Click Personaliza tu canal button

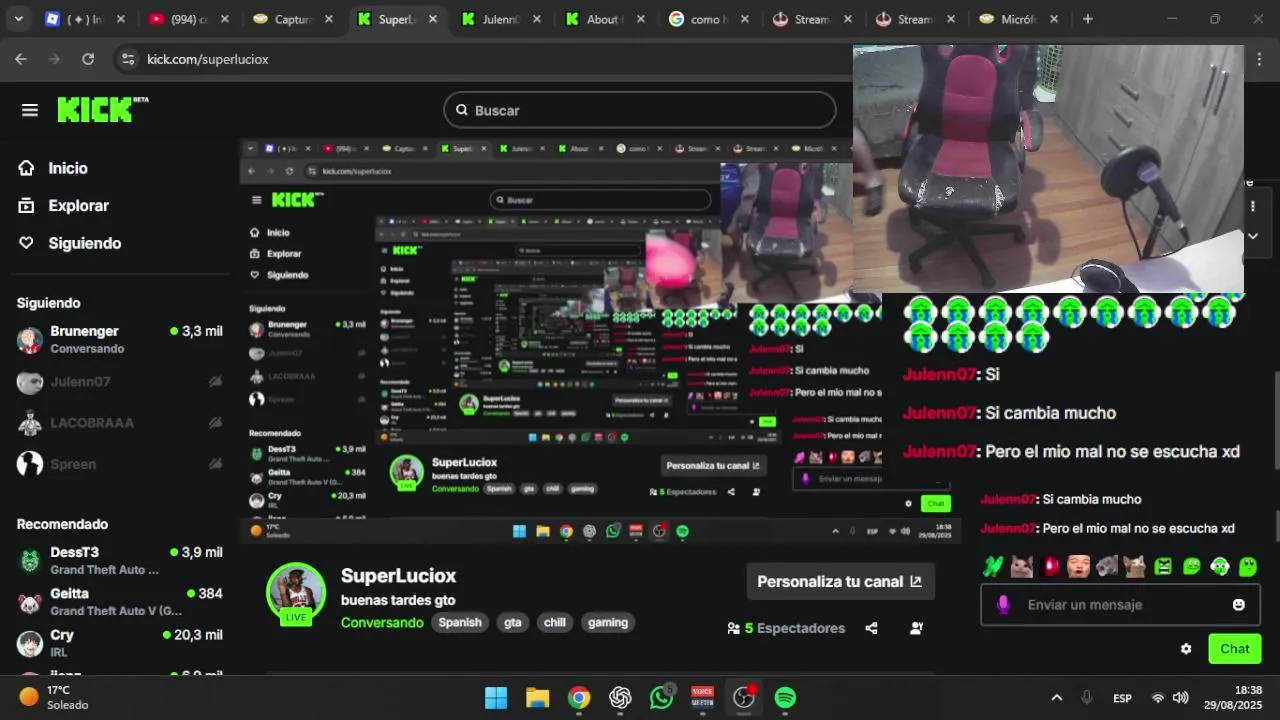pos(840,581)
